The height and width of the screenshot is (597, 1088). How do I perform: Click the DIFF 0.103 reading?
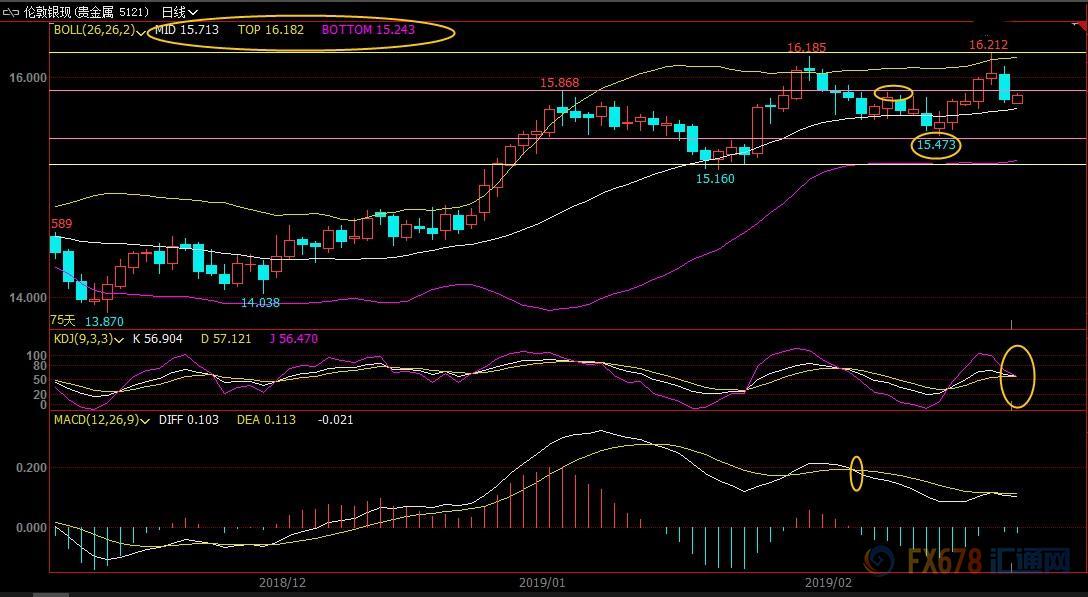(x=189, y=420)
